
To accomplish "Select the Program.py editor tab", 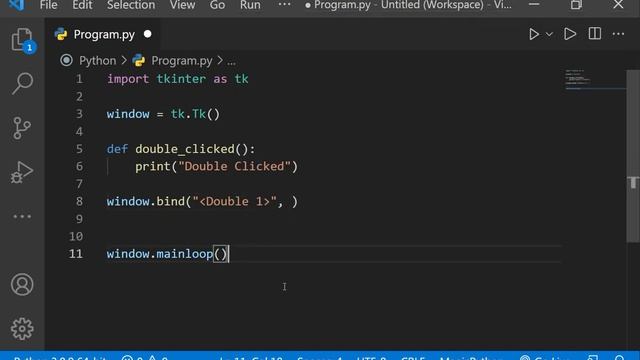I will (x=103, y=34).
